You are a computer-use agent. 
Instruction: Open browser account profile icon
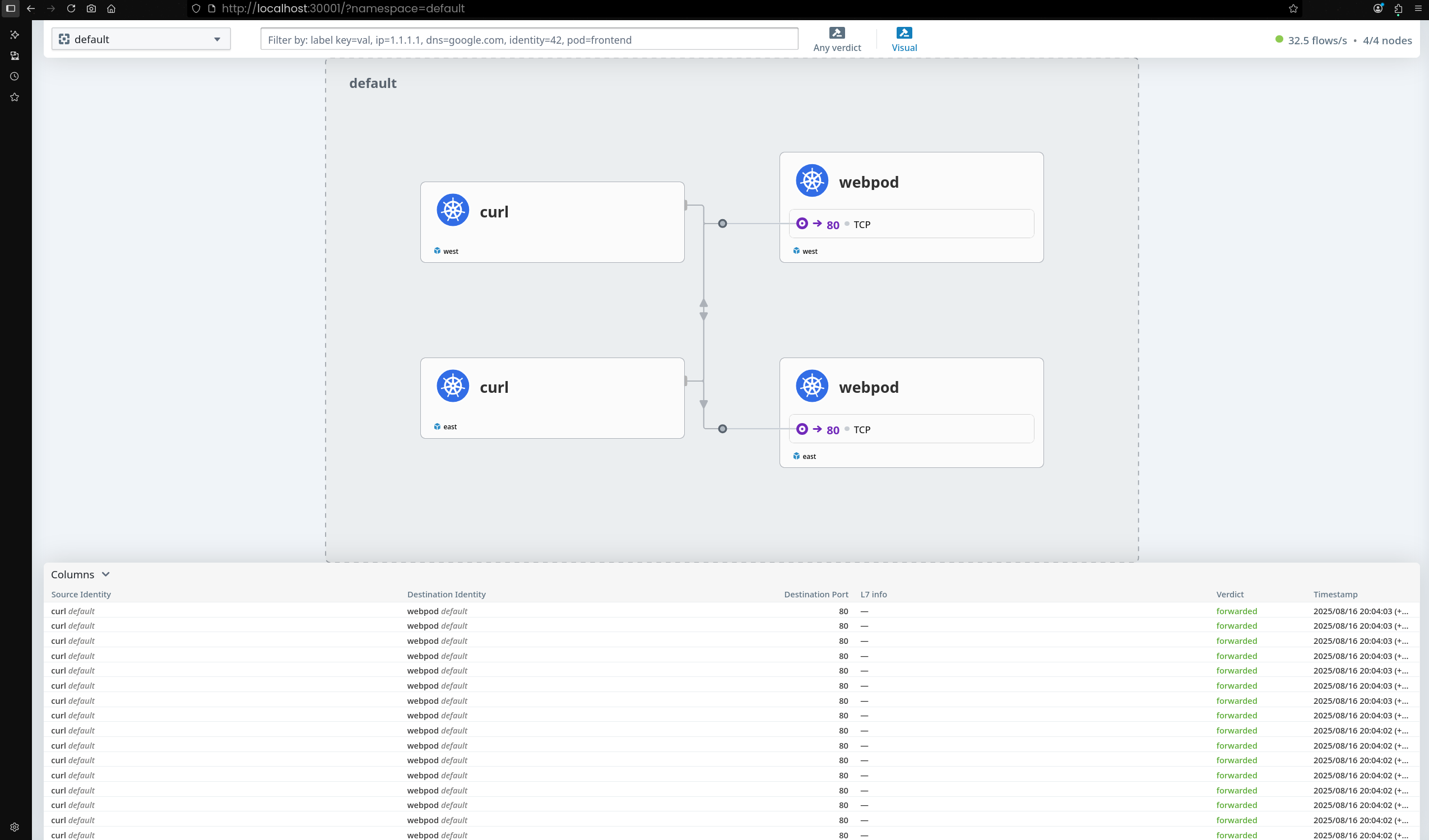point(1378,8)
